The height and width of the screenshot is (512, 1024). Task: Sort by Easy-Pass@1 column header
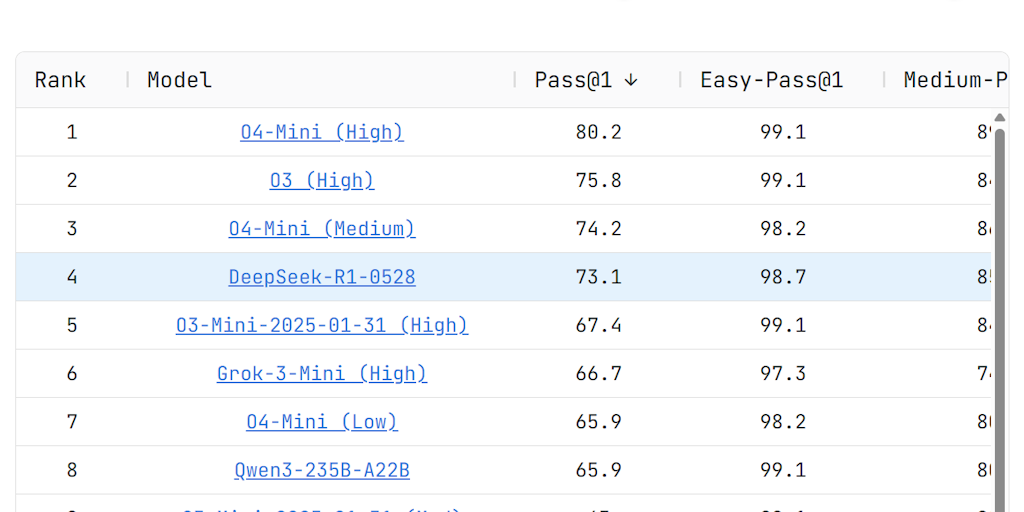click(771, 80)
